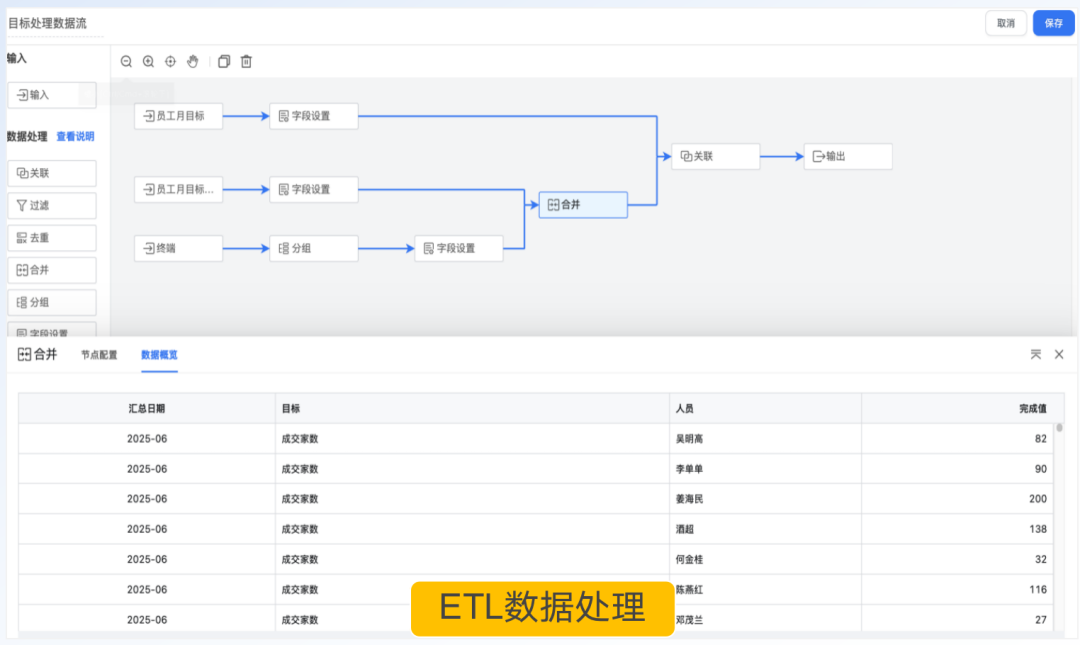Open the 员工月目标 input node
1080x645 pixels.
coord(178,115)
